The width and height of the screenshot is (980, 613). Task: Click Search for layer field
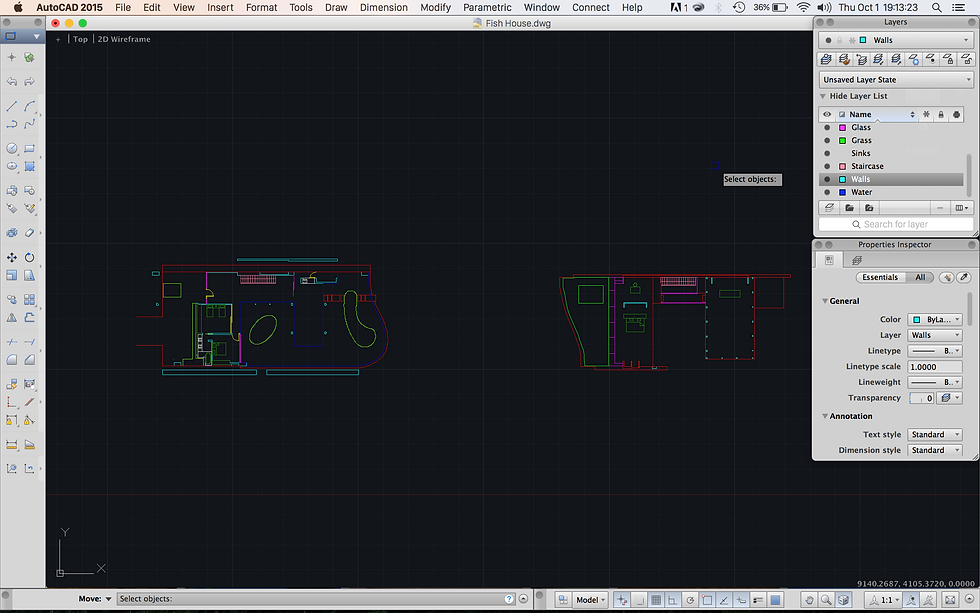(x=896, y=224)
